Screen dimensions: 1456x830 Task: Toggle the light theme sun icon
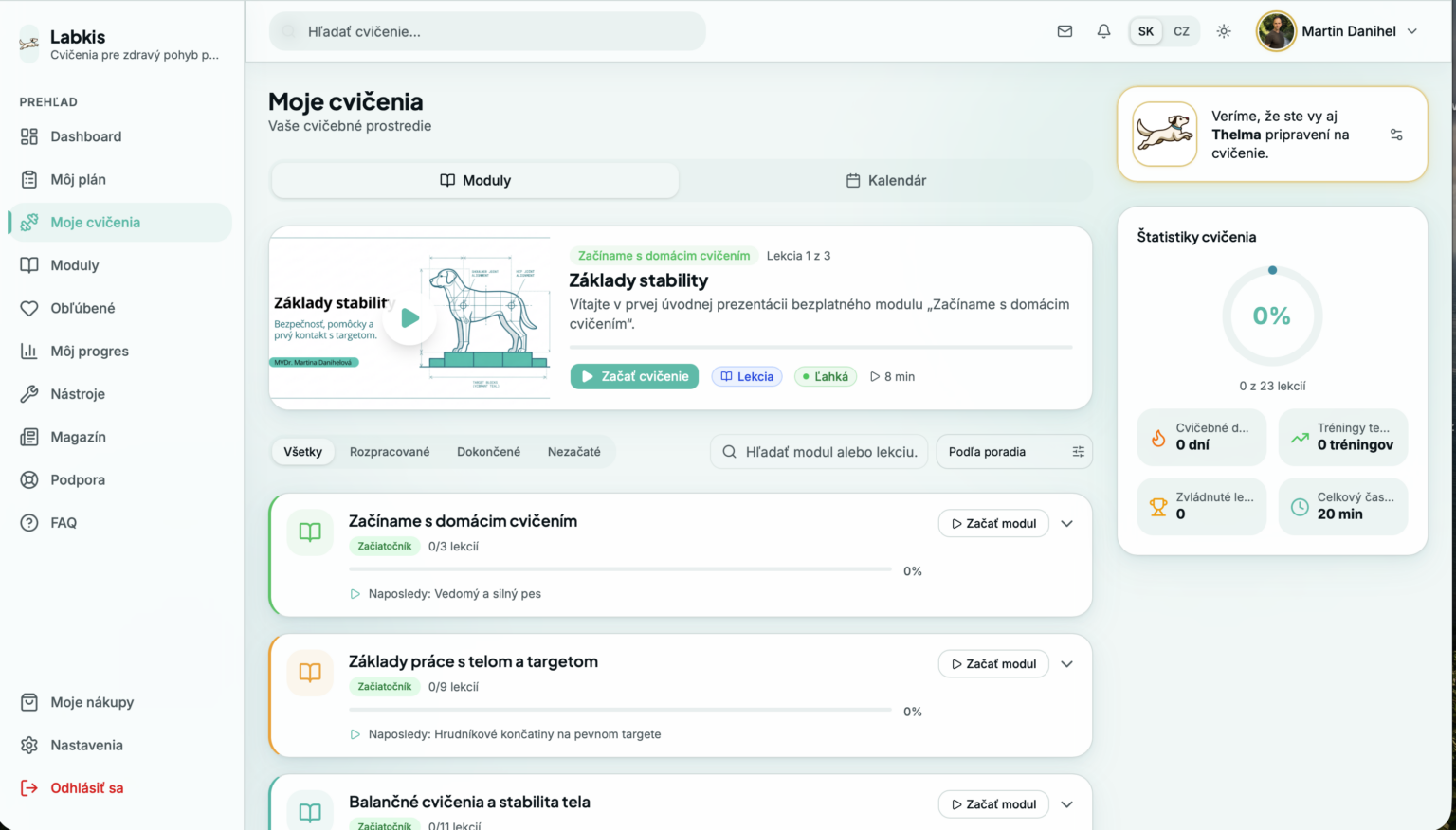coord(1224,31)
